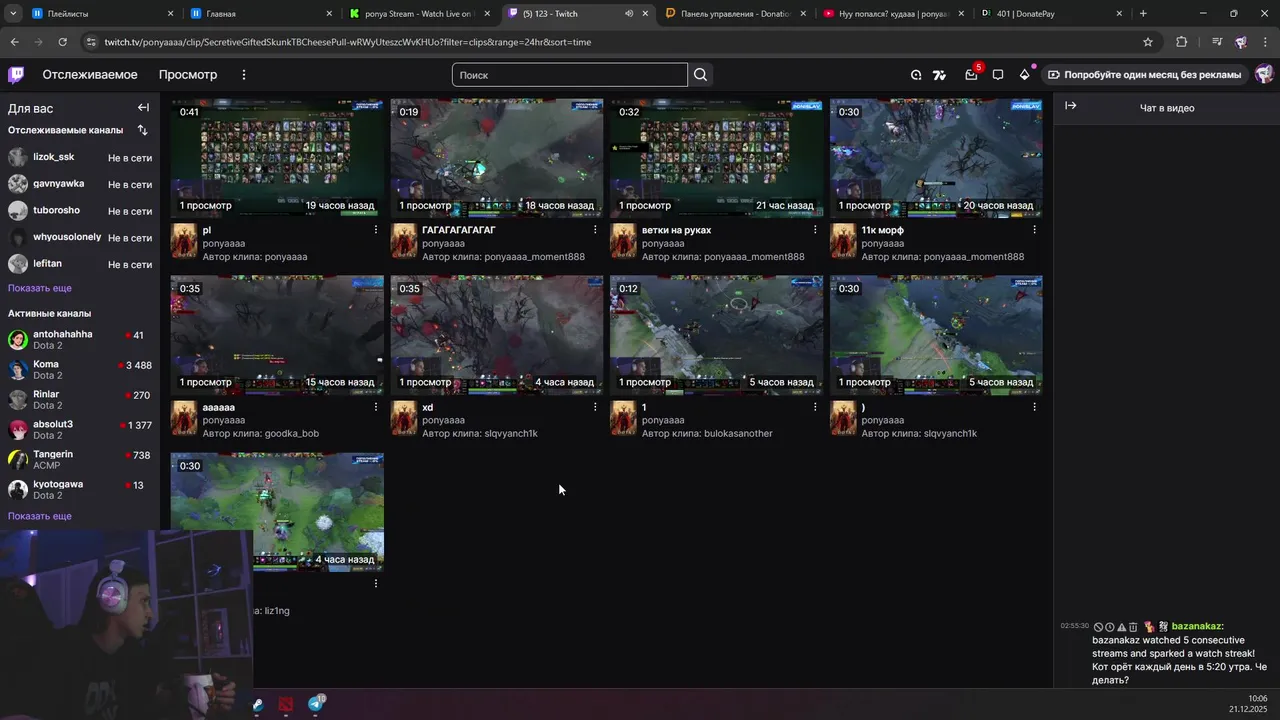Go back with browser back arrow
Viewport: 1280px width, 720px height.
pos(14,42)
